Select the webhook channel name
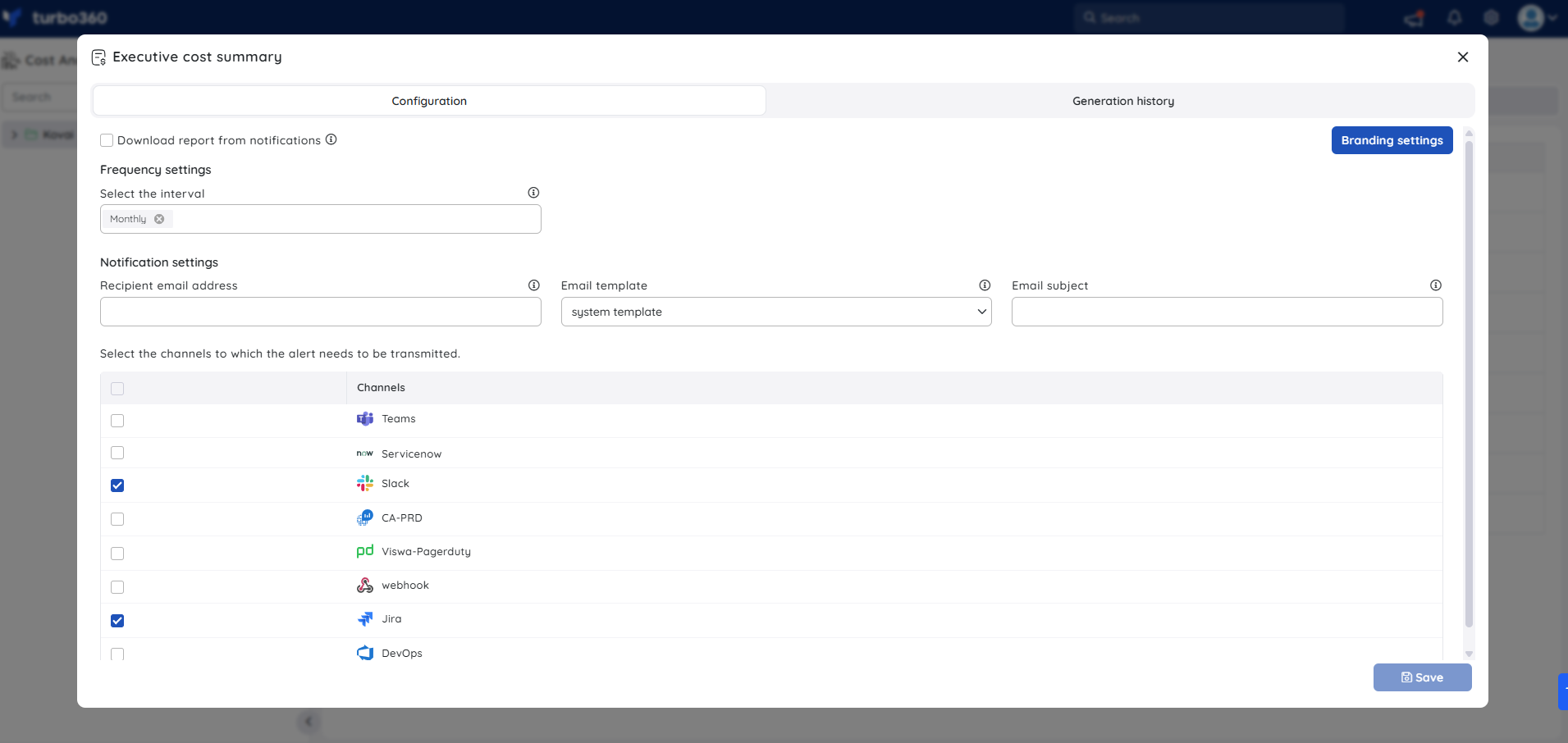The height and width of the screenshot is (743, 1568). coord(405,586)
